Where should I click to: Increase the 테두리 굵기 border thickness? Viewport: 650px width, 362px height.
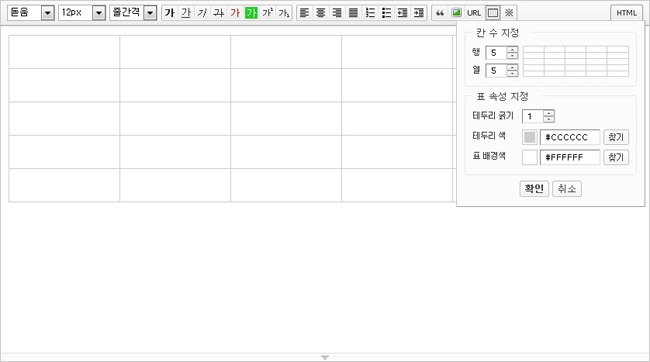click(x=549, y=113)
